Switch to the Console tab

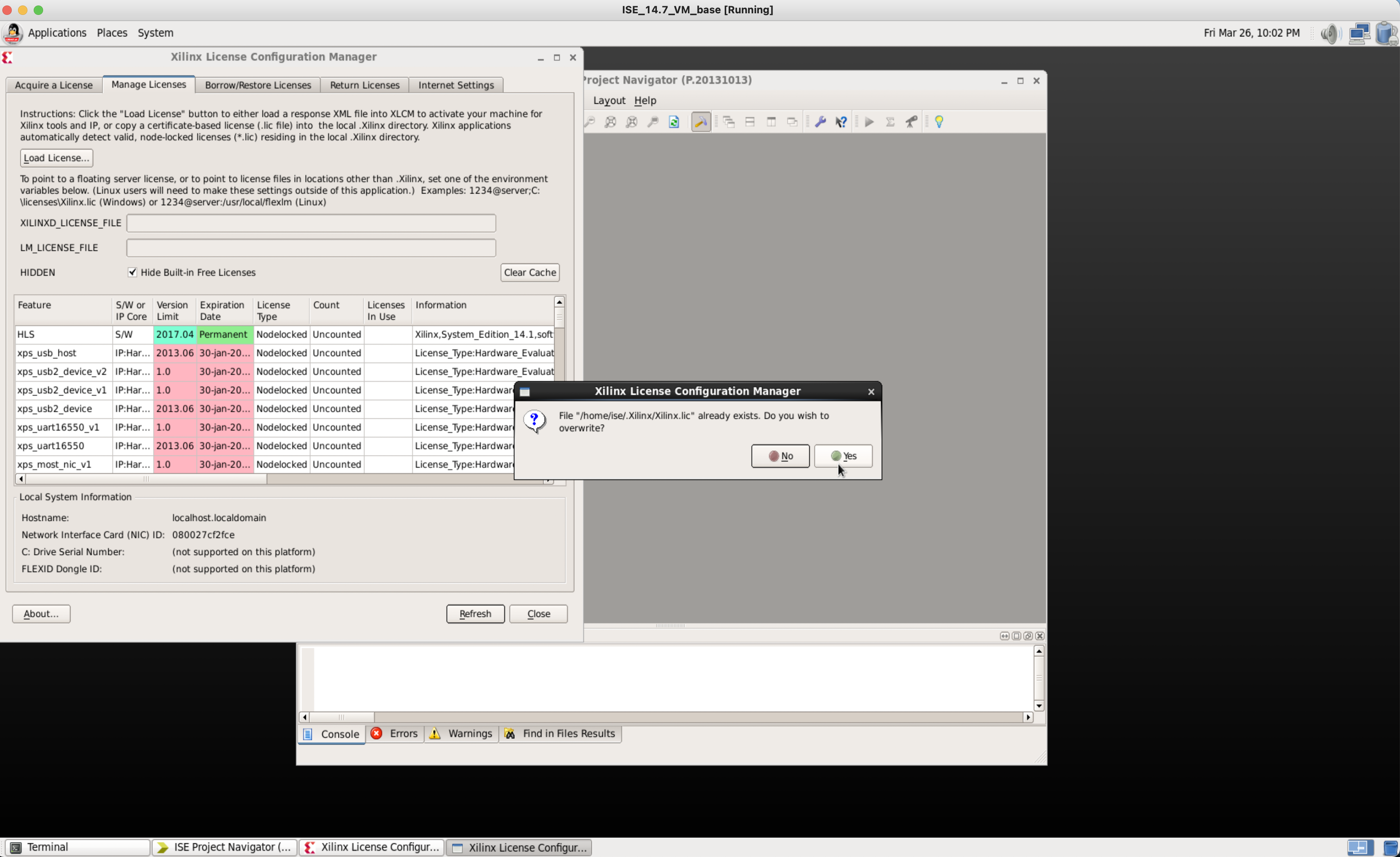point(331,734)
